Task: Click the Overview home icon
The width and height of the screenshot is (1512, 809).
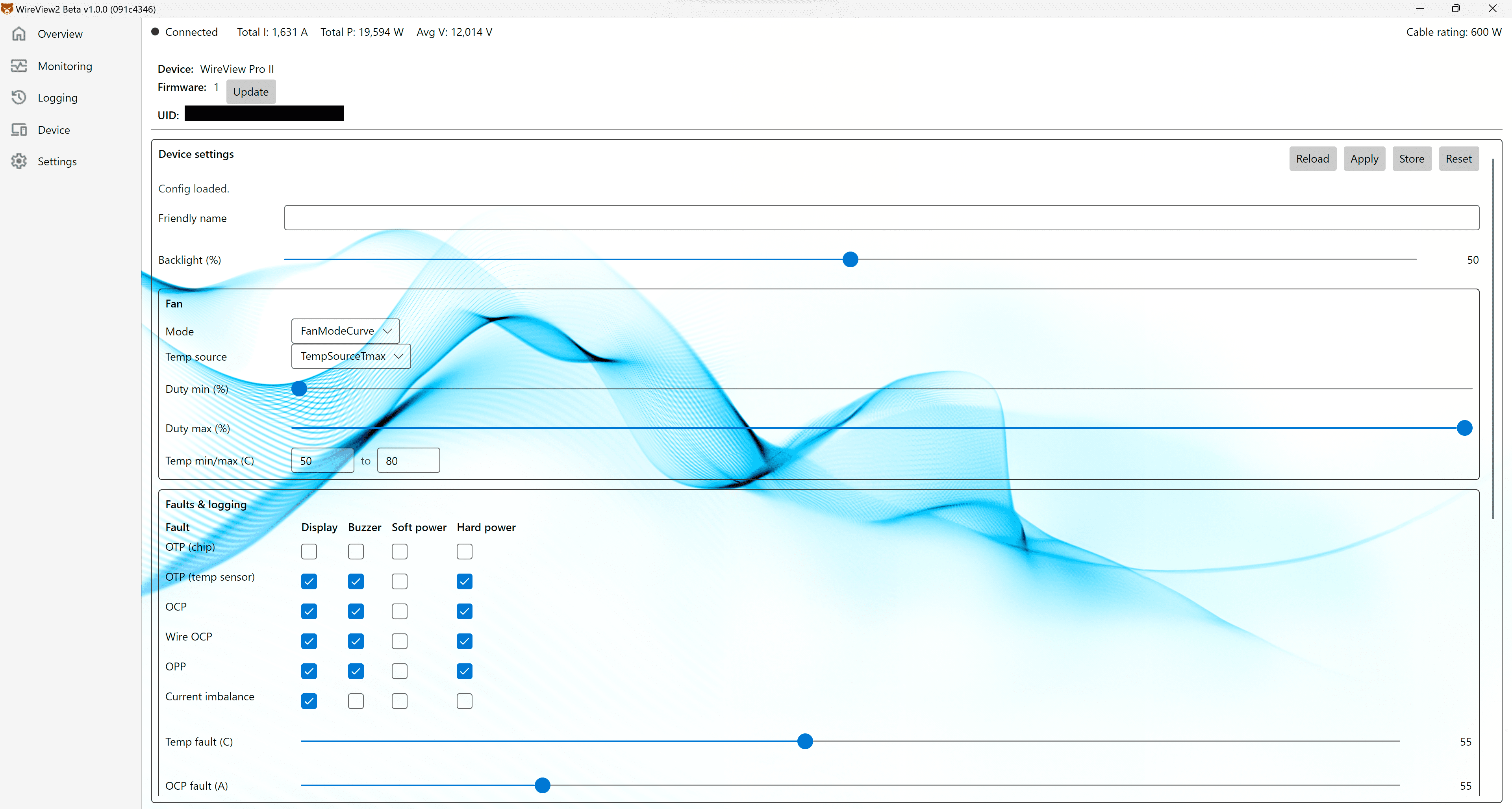Action: coord(19,34)
